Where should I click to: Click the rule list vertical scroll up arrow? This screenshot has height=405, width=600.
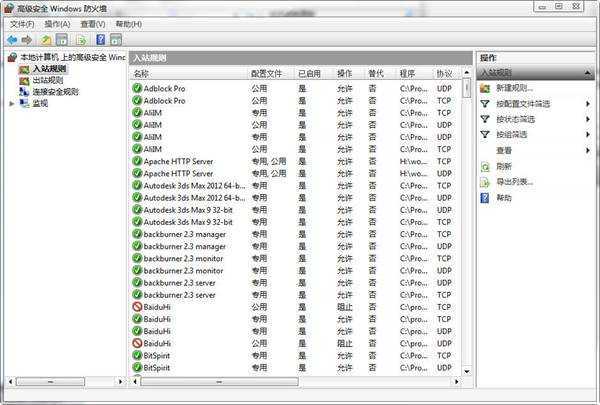coord(466,72)
